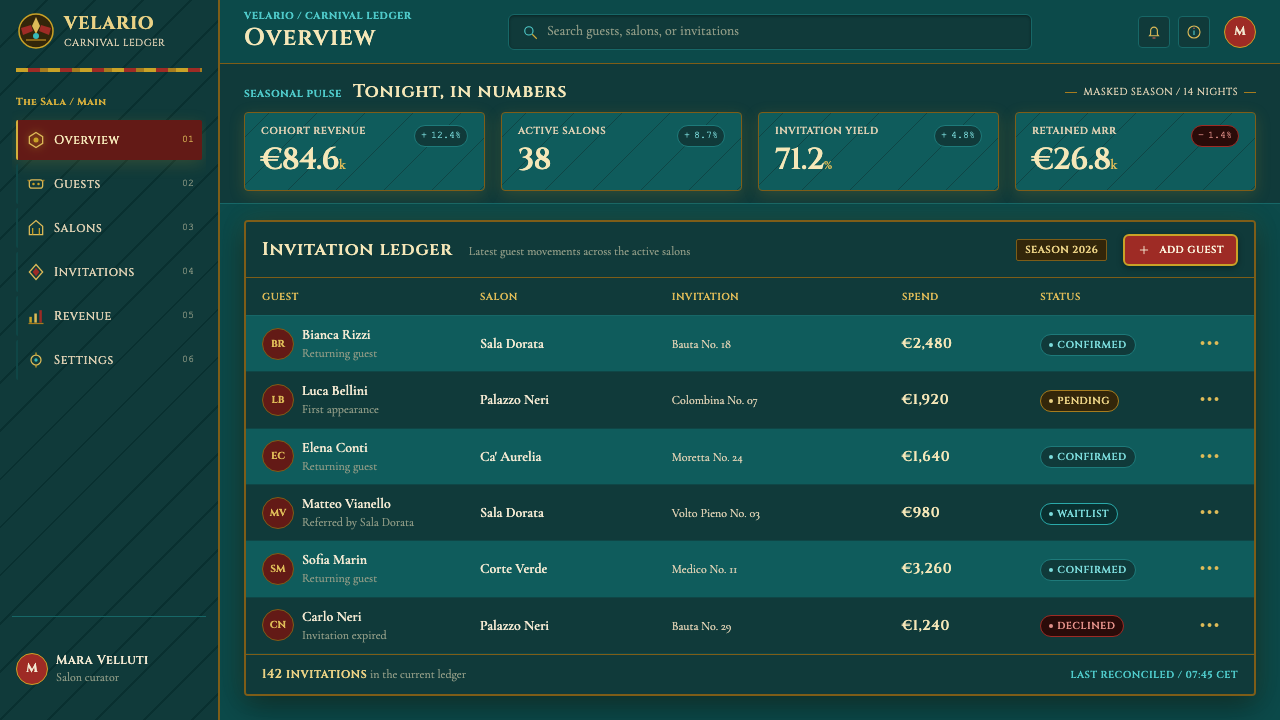Click the Confirmed status for Bianca Rizzi
1280x720 pixels.
[1088, 345]
